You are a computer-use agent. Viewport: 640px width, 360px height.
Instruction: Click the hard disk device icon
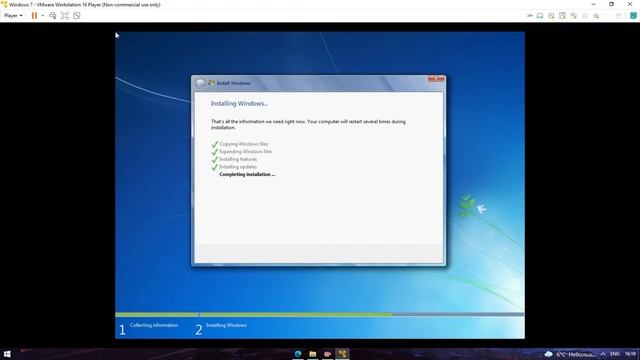[x=540, y=16]
